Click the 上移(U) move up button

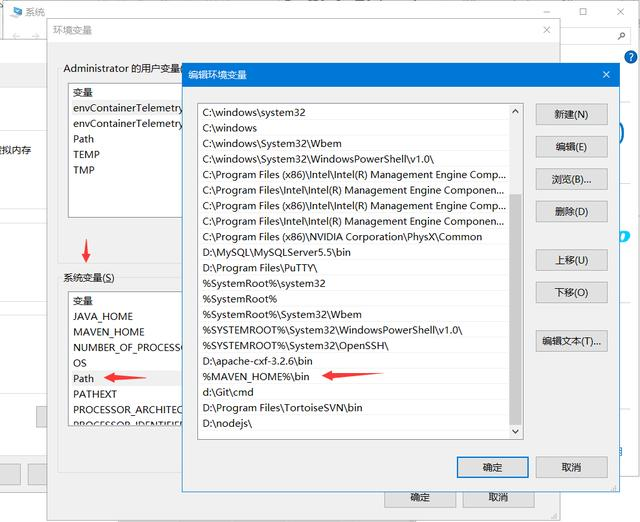(x=571, y=260)
